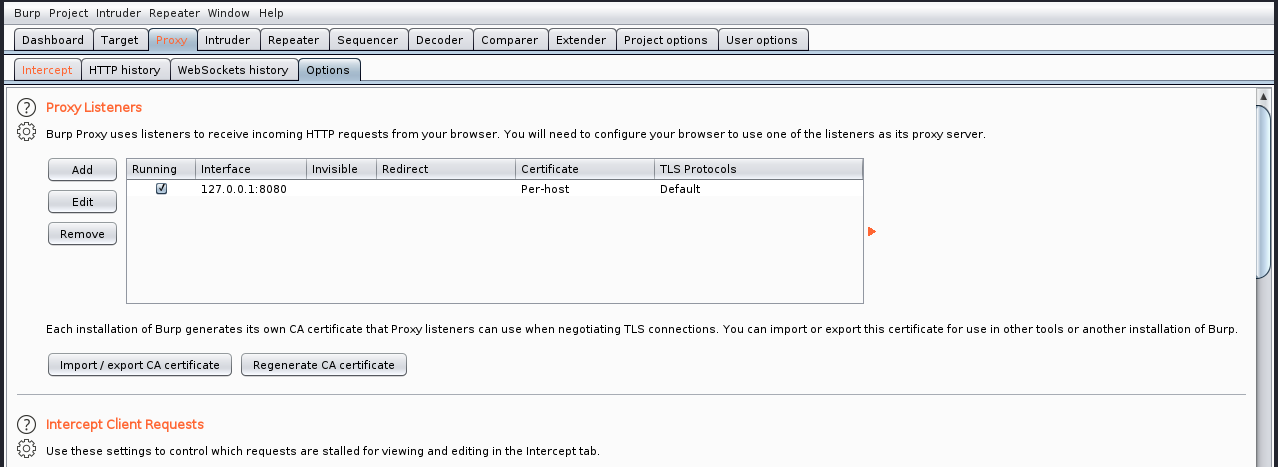Screen dimensions: 1278x467
Task: Open Proxy Listeners settings gear menu
Action: tap(27, 132)
